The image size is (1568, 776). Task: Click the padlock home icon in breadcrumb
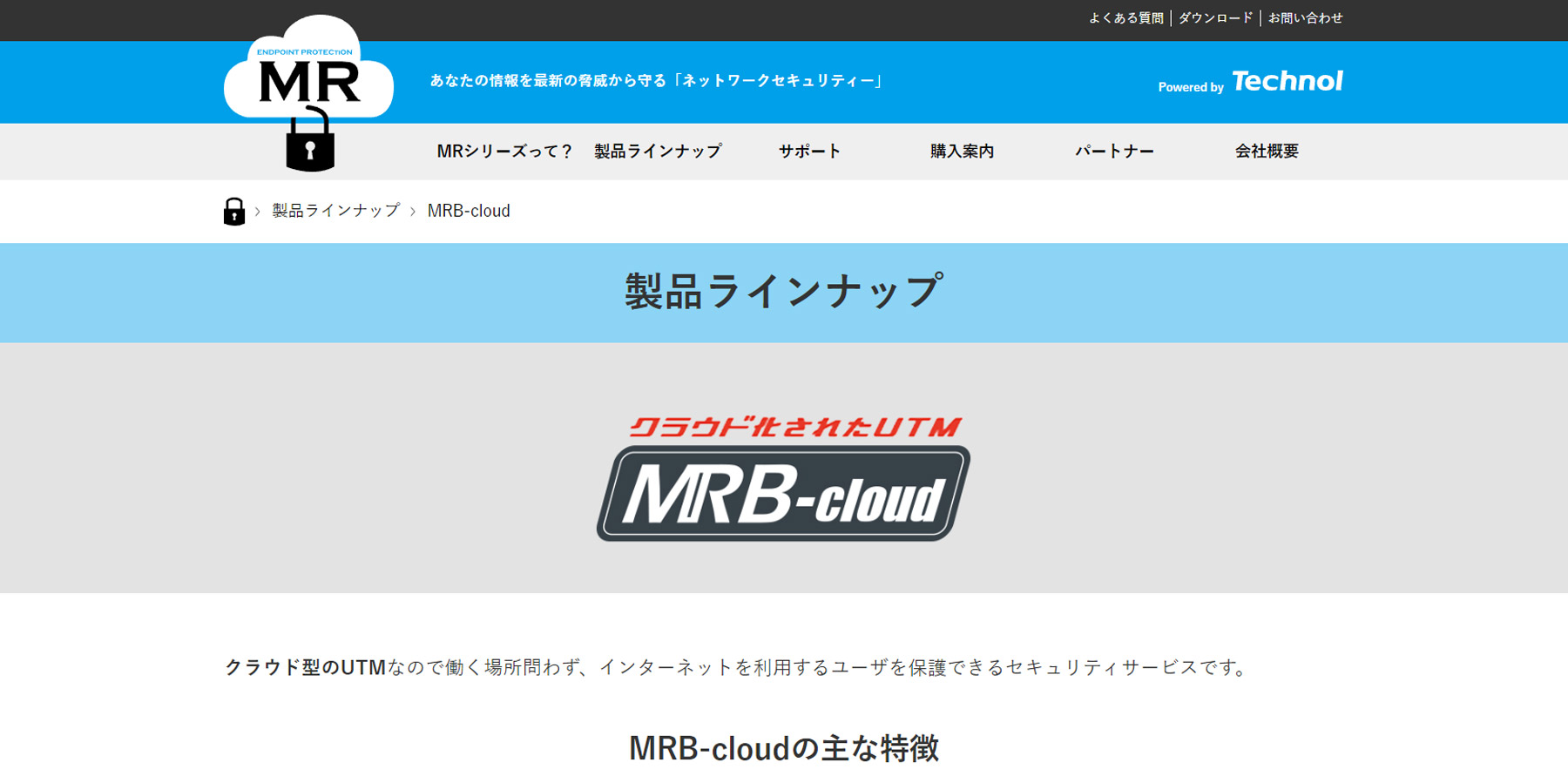coord(233,211)
